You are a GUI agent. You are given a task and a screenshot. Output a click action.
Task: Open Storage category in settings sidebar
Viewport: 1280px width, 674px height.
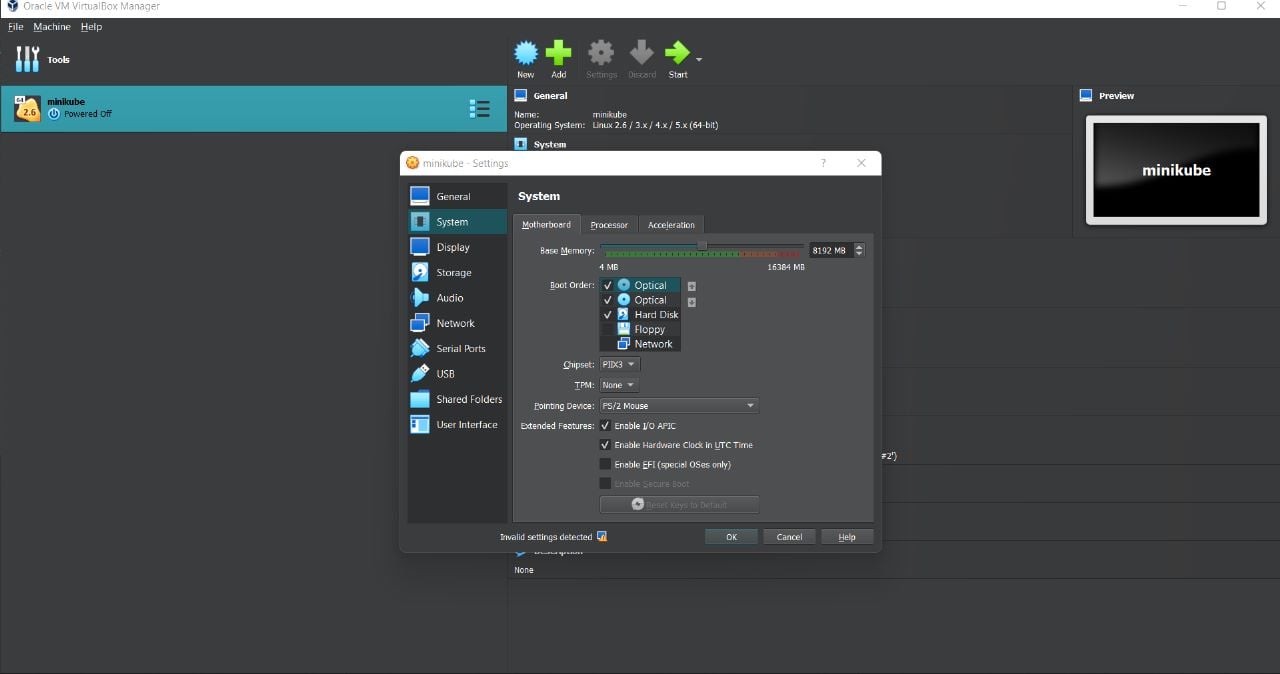457,272
